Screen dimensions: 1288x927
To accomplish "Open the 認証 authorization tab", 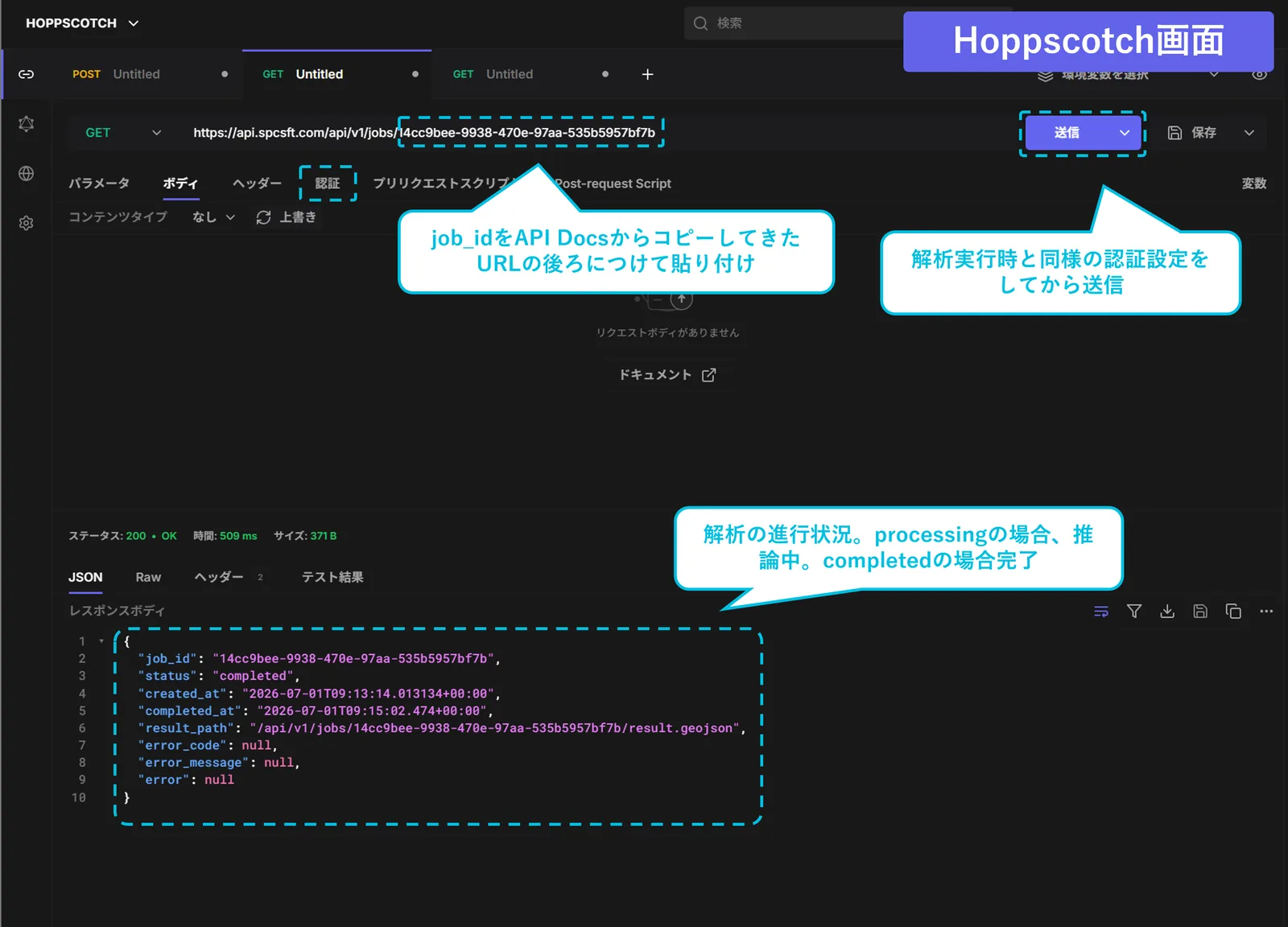I will 328,183.
